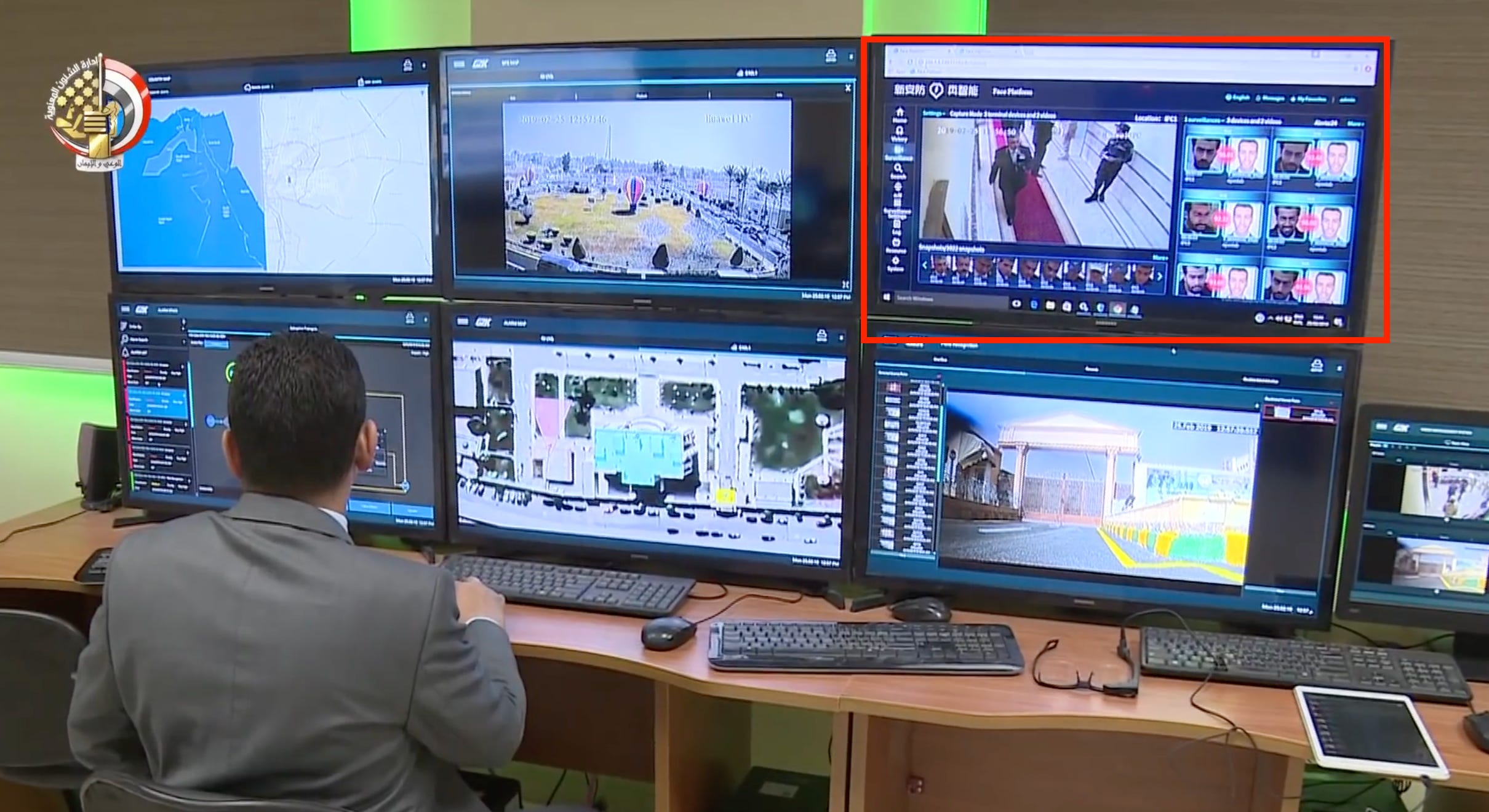Open Home in the Face Platform sidebar
The height and width of the screenshot is (812, 1489).
(900, 114)
